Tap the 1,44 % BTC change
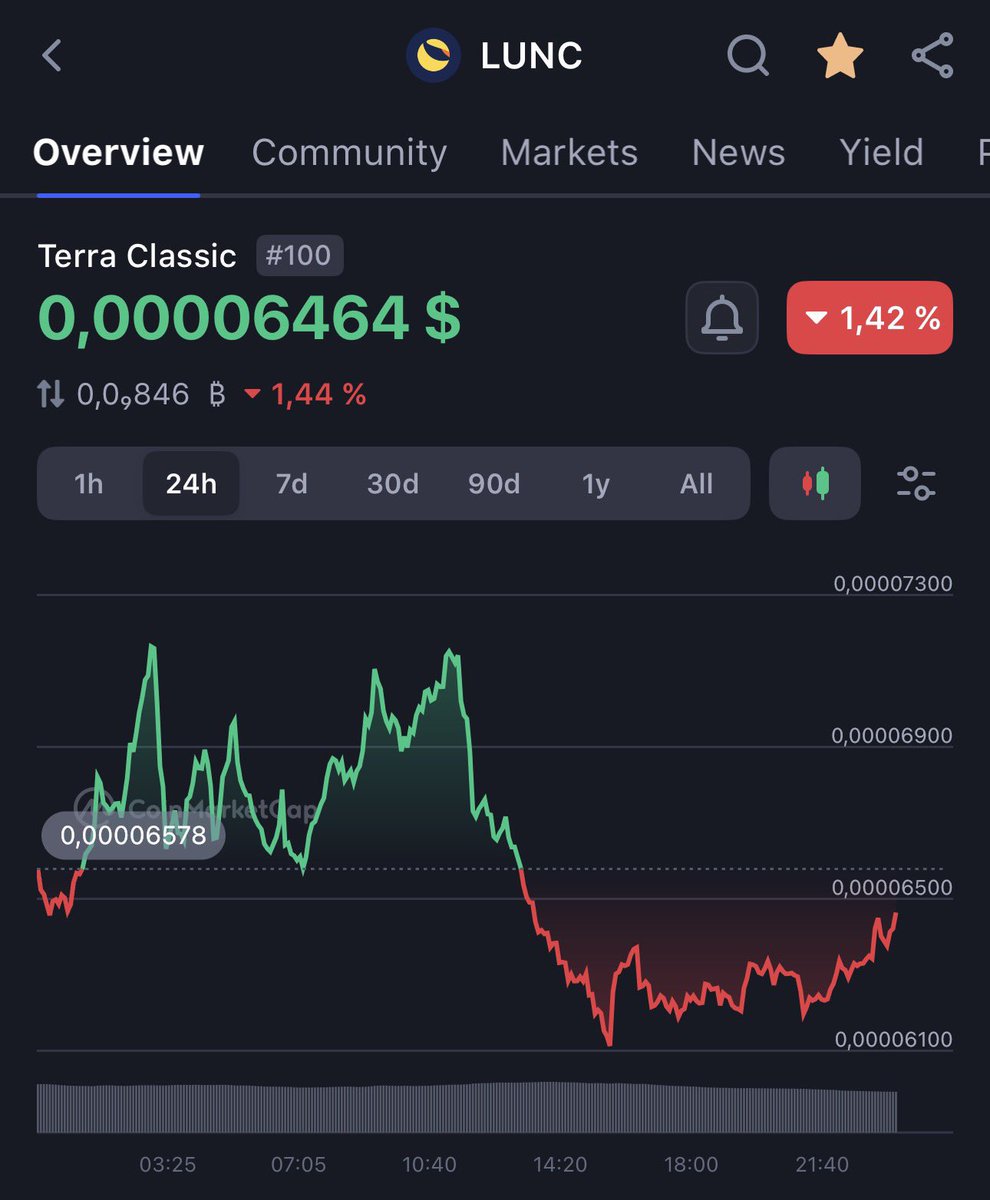Screen dimensions: 990x1200 pyautogui.click(x=306, y=395)
